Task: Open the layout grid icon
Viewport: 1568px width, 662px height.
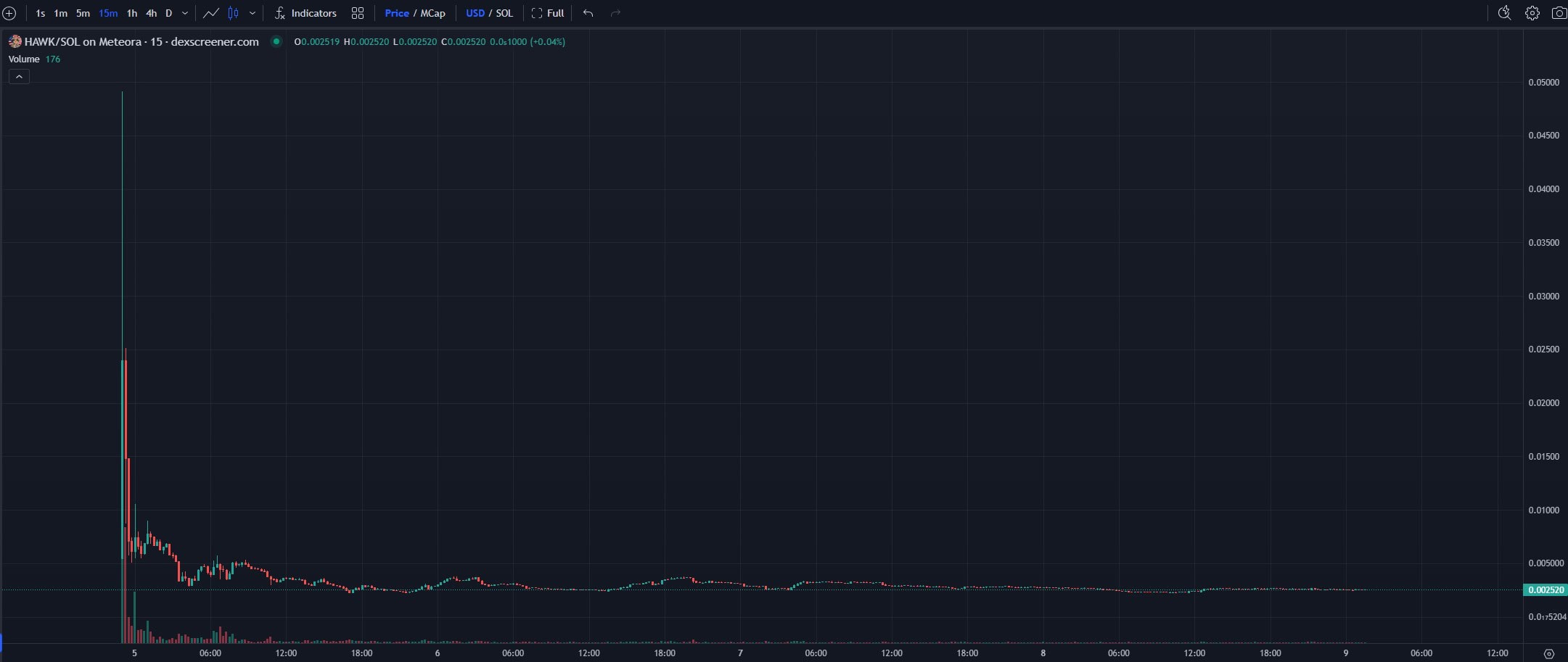Action: coord(358,13)
